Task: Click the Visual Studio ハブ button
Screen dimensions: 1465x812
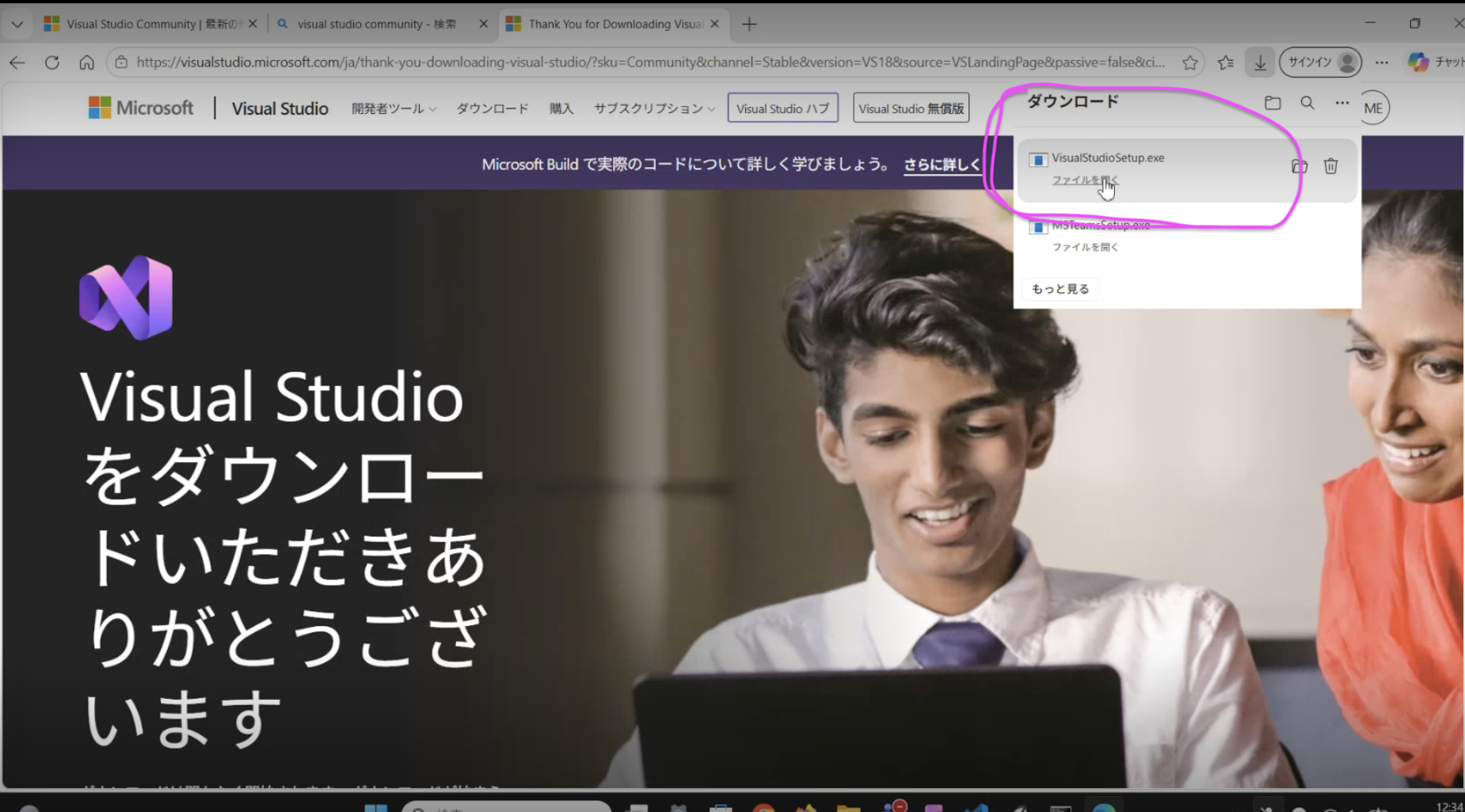Action: [x=782, y=108]
